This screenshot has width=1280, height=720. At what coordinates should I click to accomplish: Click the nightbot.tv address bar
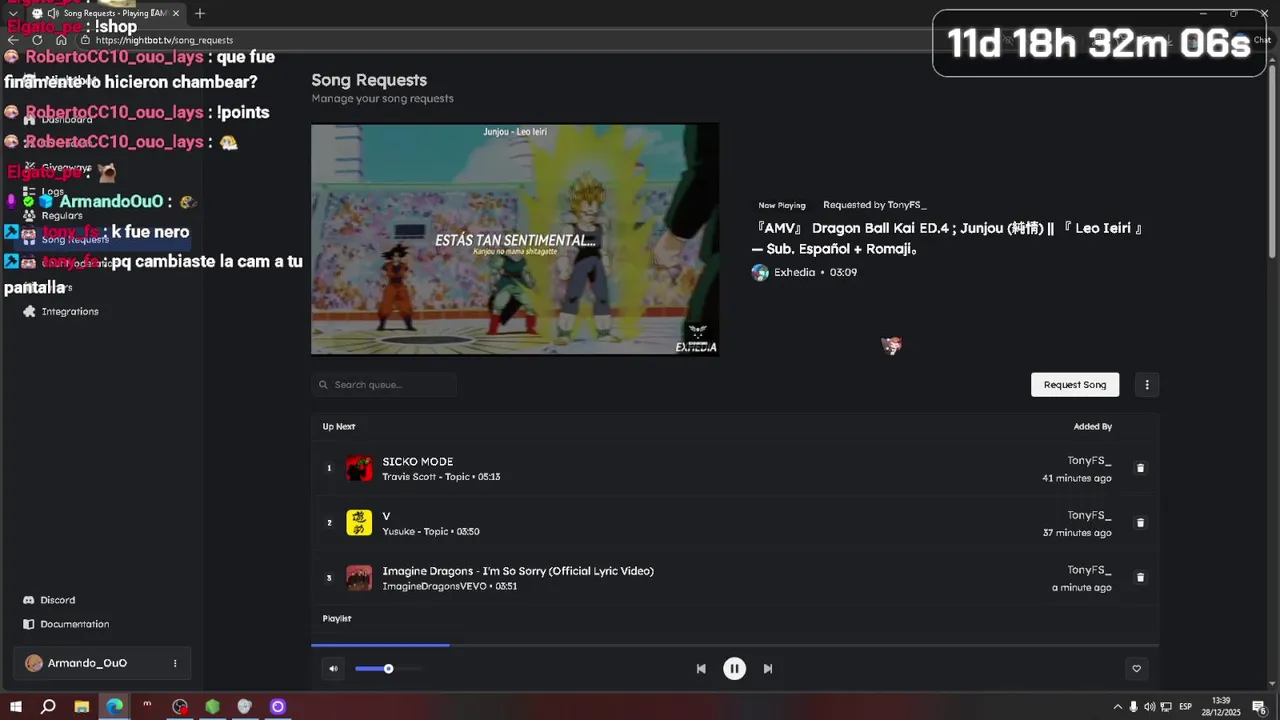click(164, 40)
